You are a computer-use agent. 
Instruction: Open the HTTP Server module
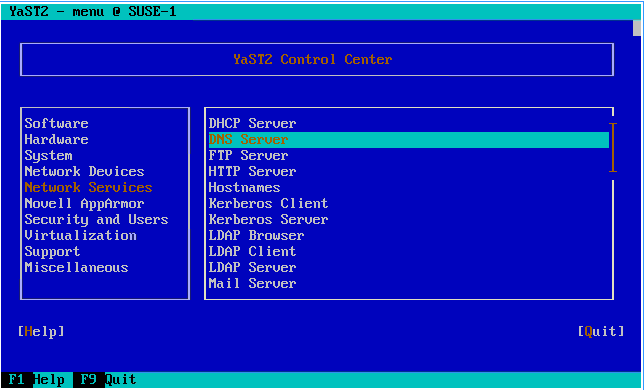252,172
